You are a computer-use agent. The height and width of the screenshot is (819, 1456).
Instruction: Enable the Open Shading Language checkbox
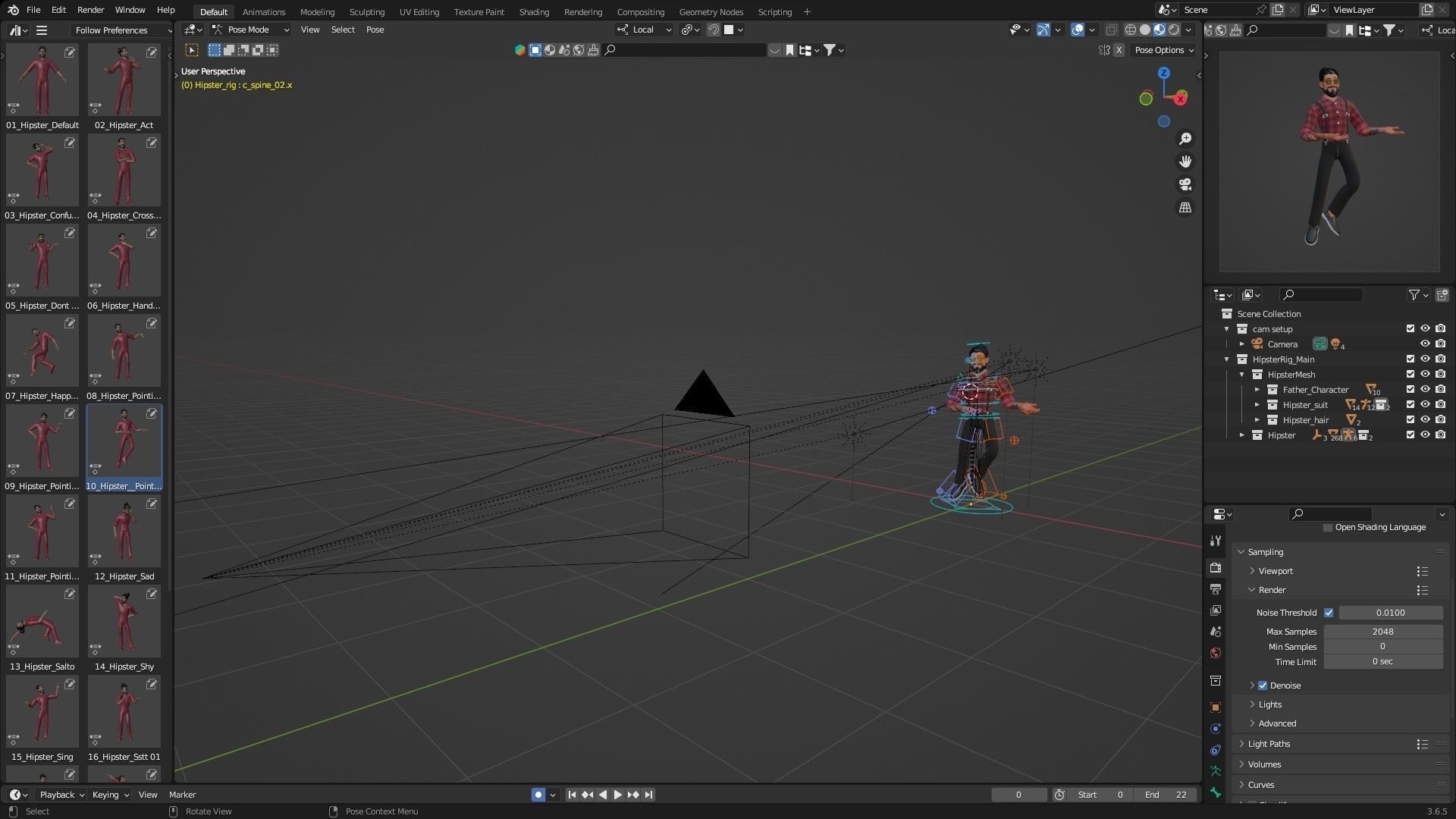point(1327,528)
